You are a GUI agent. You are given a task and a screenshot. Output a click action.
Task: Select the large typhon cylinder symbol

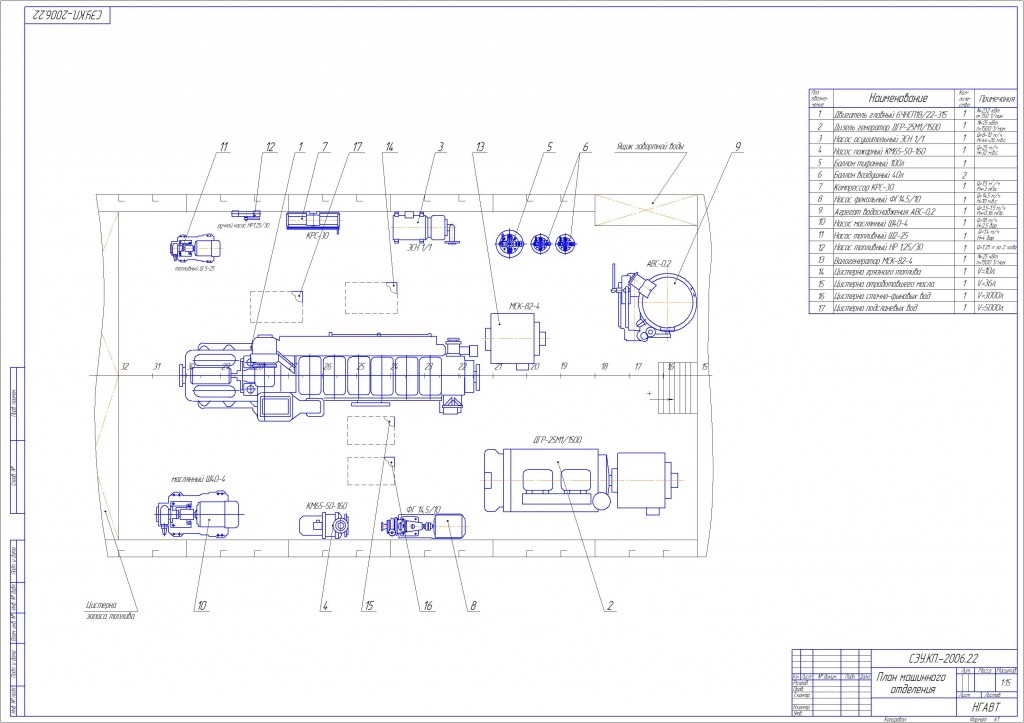tap(510, 244)
